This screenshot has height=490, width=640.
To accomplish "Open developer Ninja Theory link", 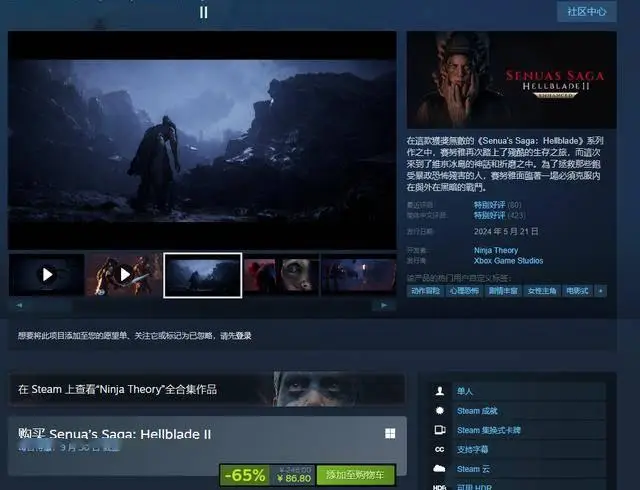I will tap(496, 250).
